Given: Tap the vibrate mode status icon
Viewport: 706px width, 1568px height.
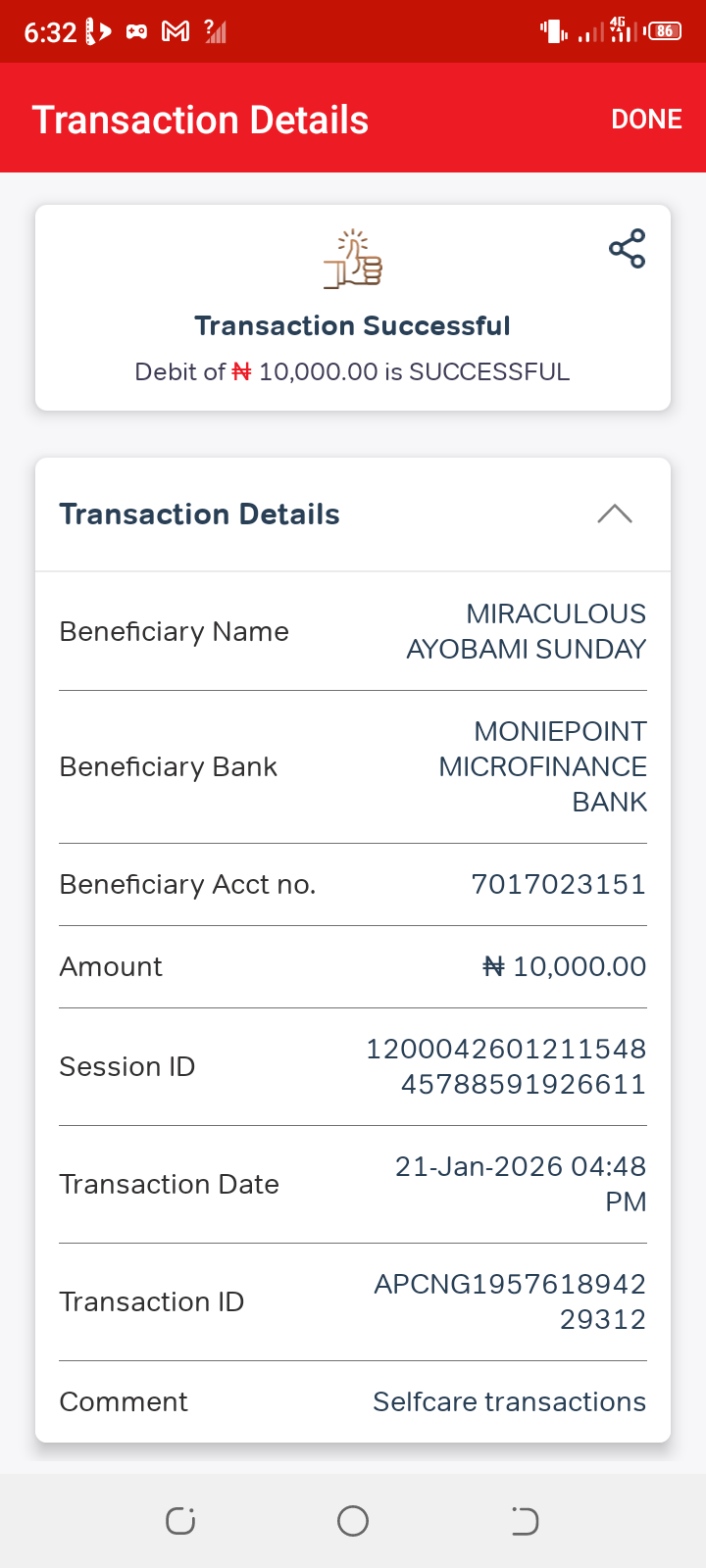Looking at the screenshot, I should tap(554, 31).
